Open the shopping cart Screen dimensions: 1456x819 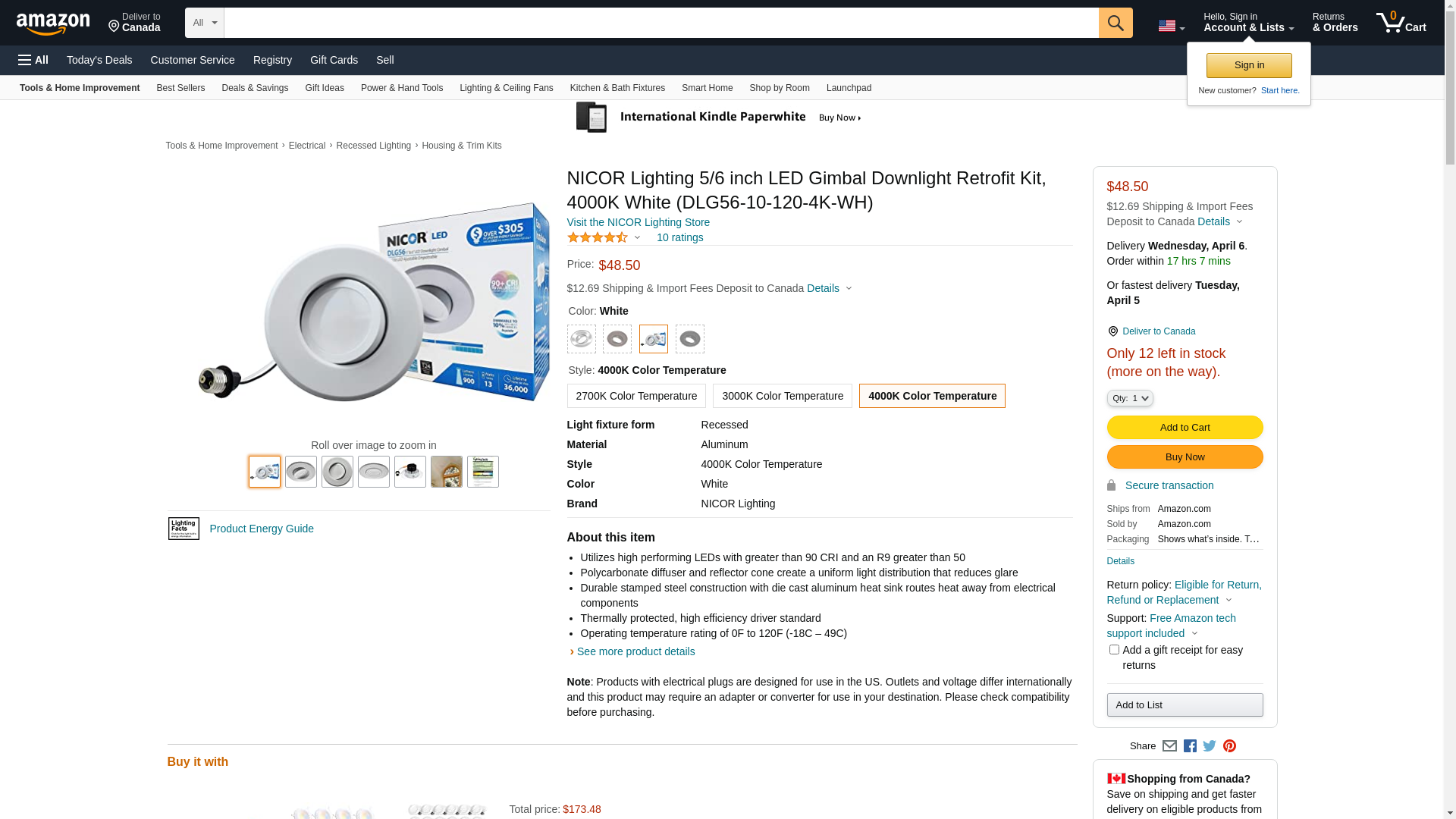1401,23
